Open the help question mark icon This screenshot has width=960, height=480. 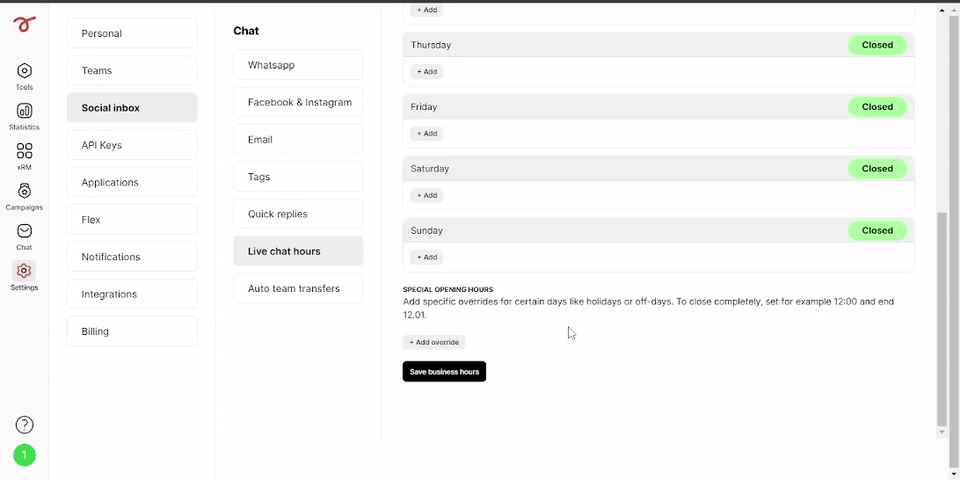[x=24, y=425]
